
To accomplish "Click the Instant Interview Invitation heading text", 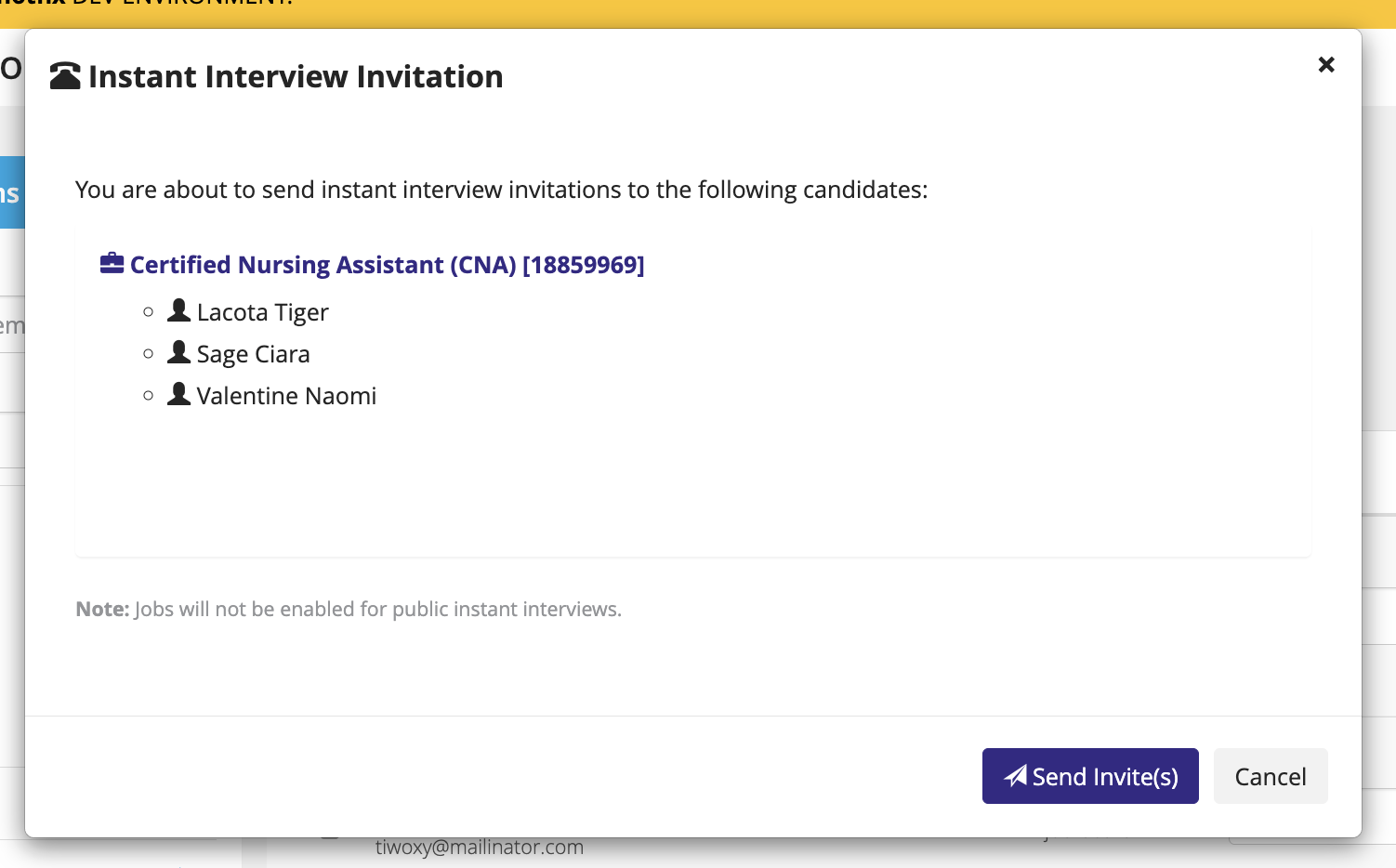I will 296,76.
